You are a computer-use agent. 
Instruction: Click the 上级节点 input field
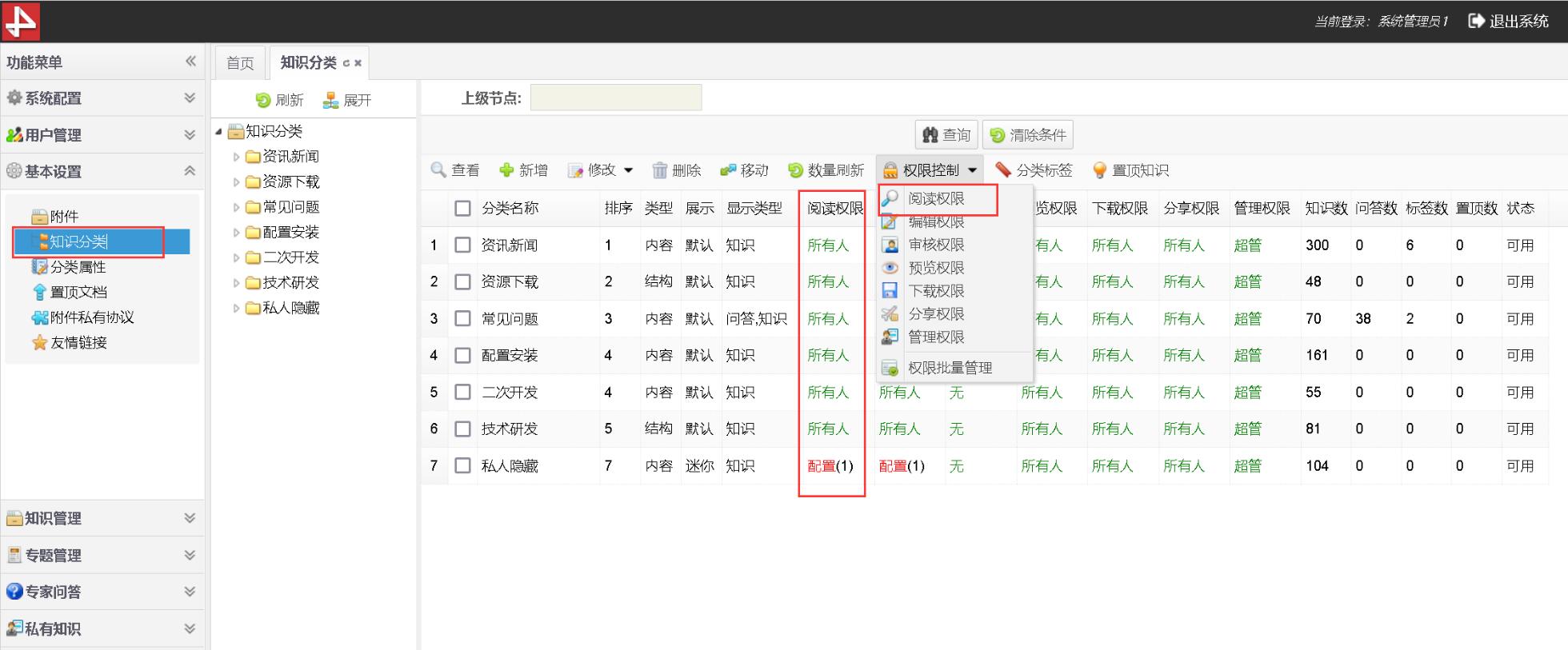[616, 98]
